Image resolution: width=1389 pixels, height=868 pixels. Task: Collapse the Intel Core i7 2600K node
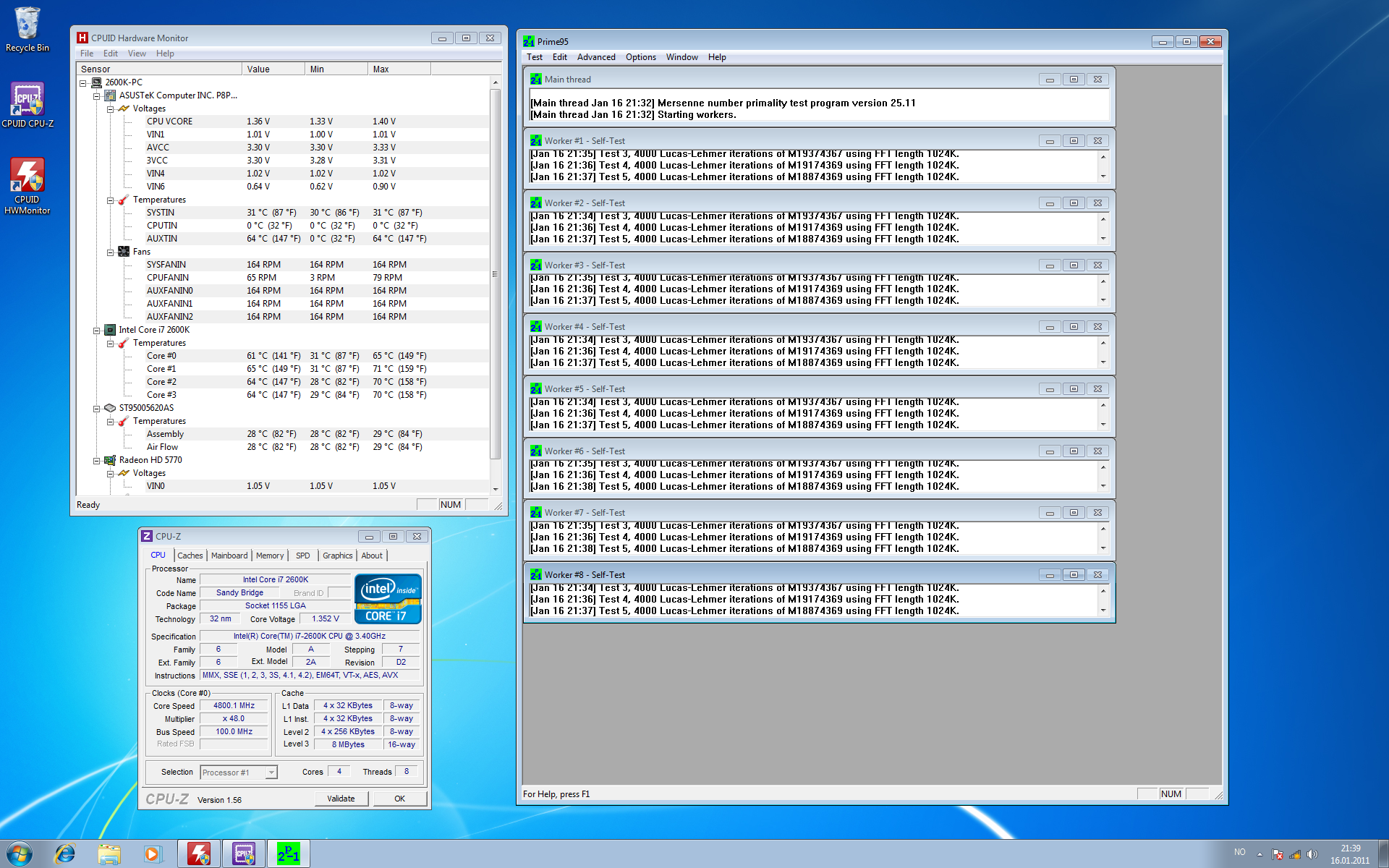click(96, 330)
